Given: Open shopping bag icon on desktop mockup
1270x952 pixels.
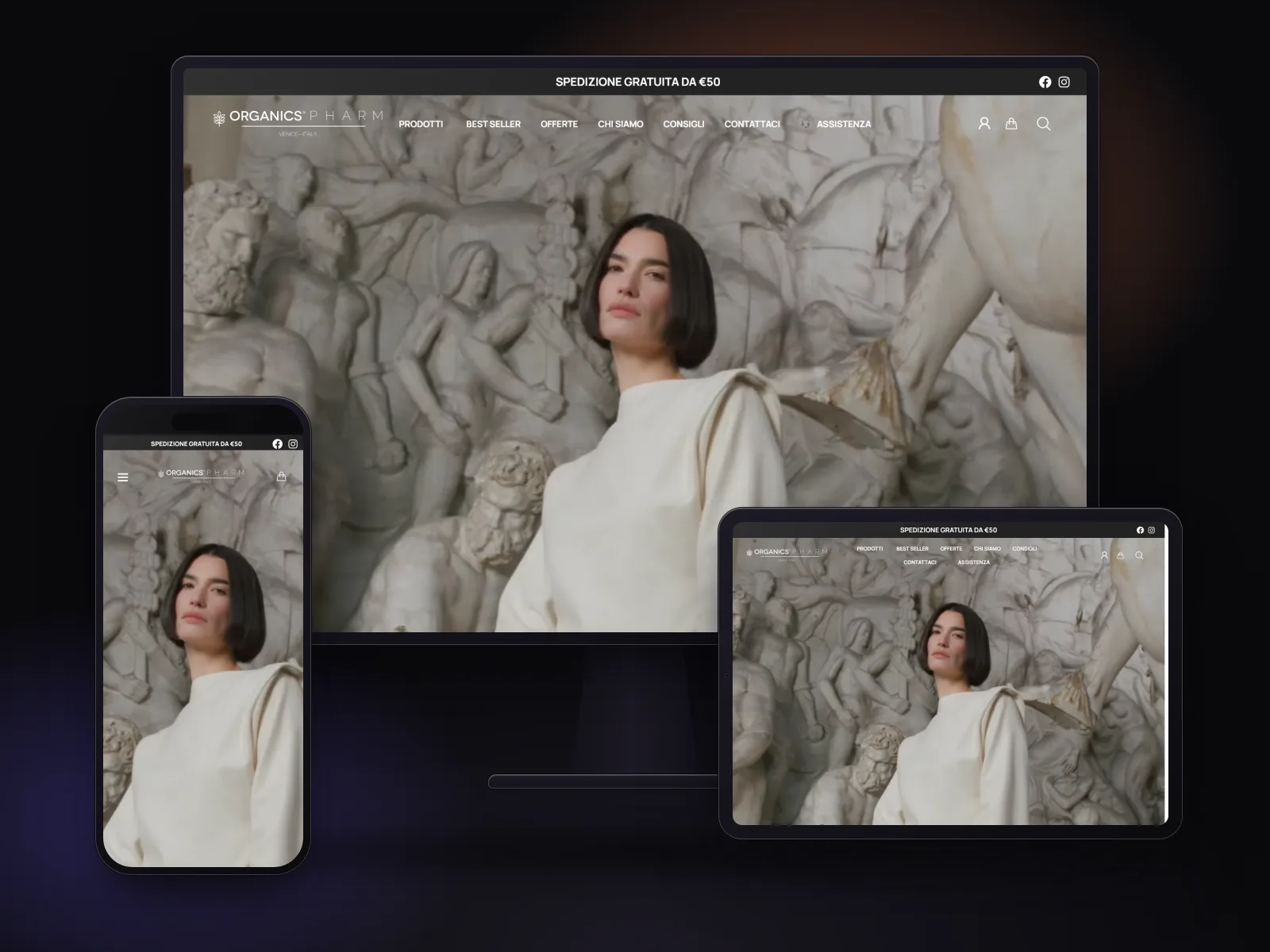Looking at the screenshot, I should [1011, 124].
